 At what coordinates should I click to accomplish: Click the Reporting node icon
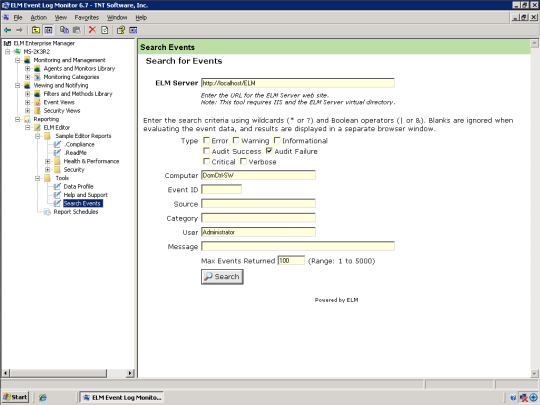27,119
